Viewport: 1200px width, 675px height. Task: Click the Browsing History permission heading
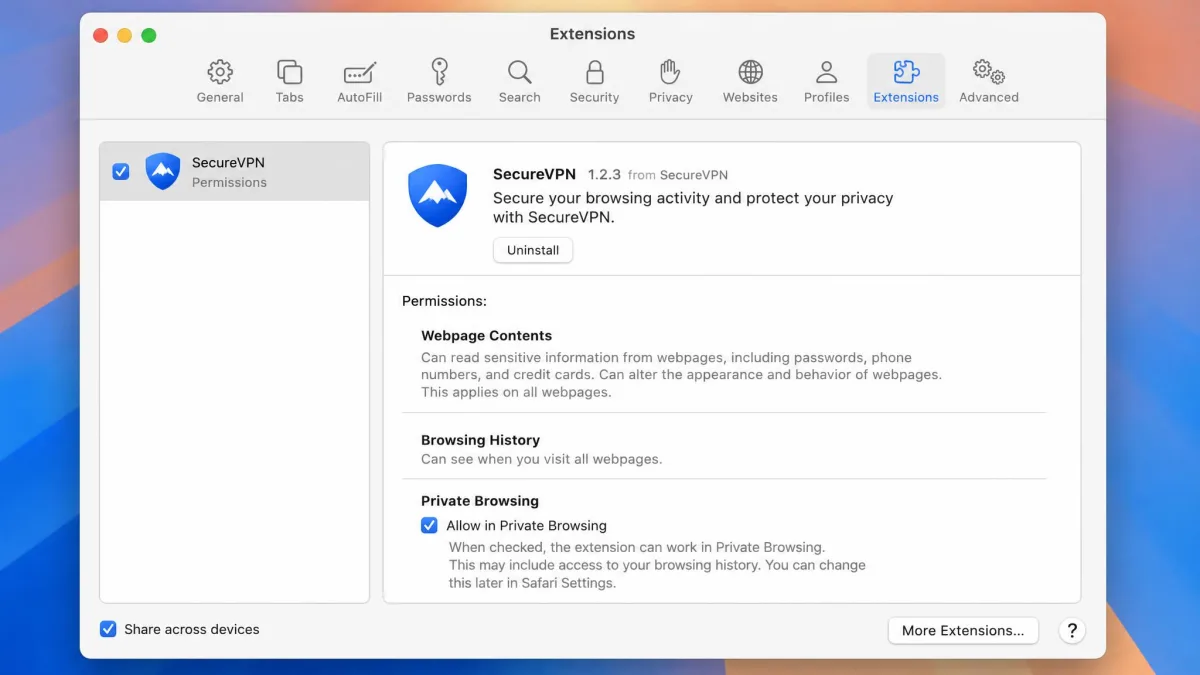pyautogui.click(x=480, y=440)
